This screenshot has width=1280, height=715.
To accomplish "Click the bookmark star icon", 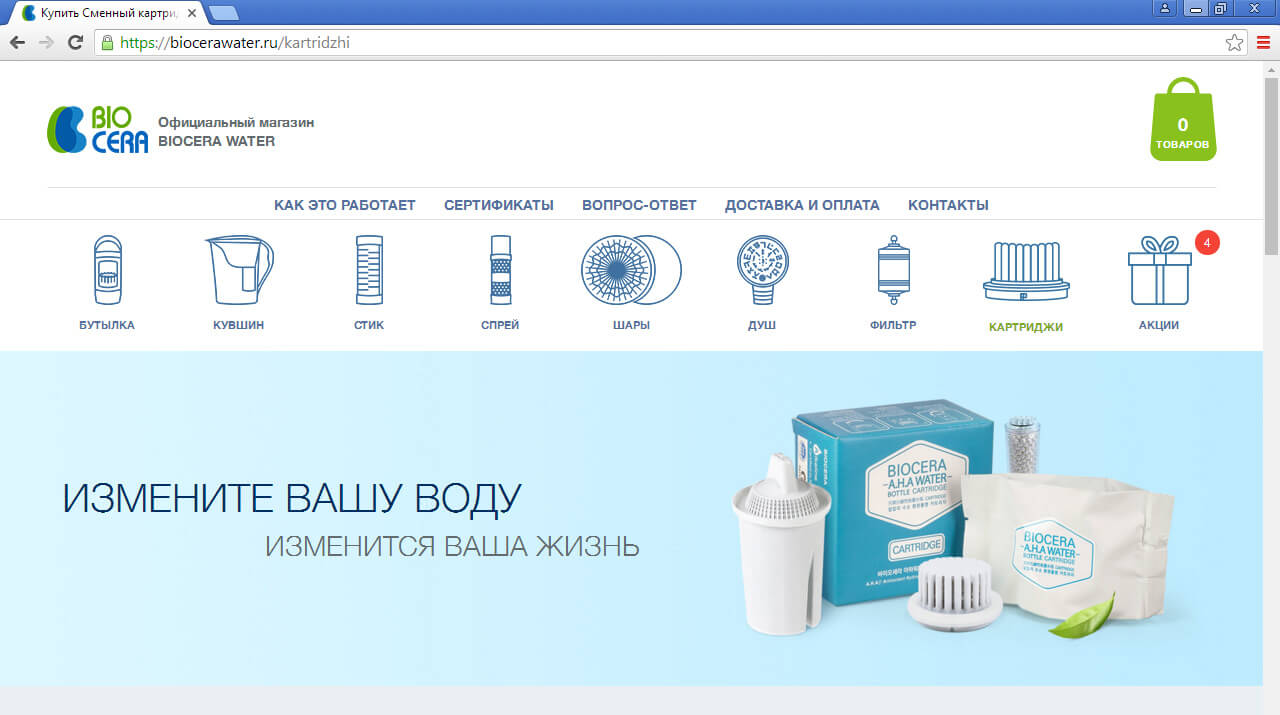I will pos(1232,42).
